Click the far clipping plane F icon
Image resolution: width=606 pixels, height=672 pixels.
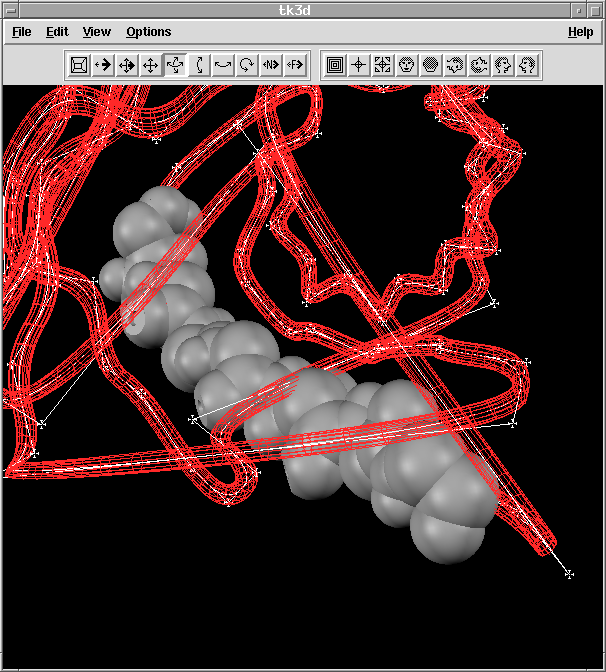295,65
